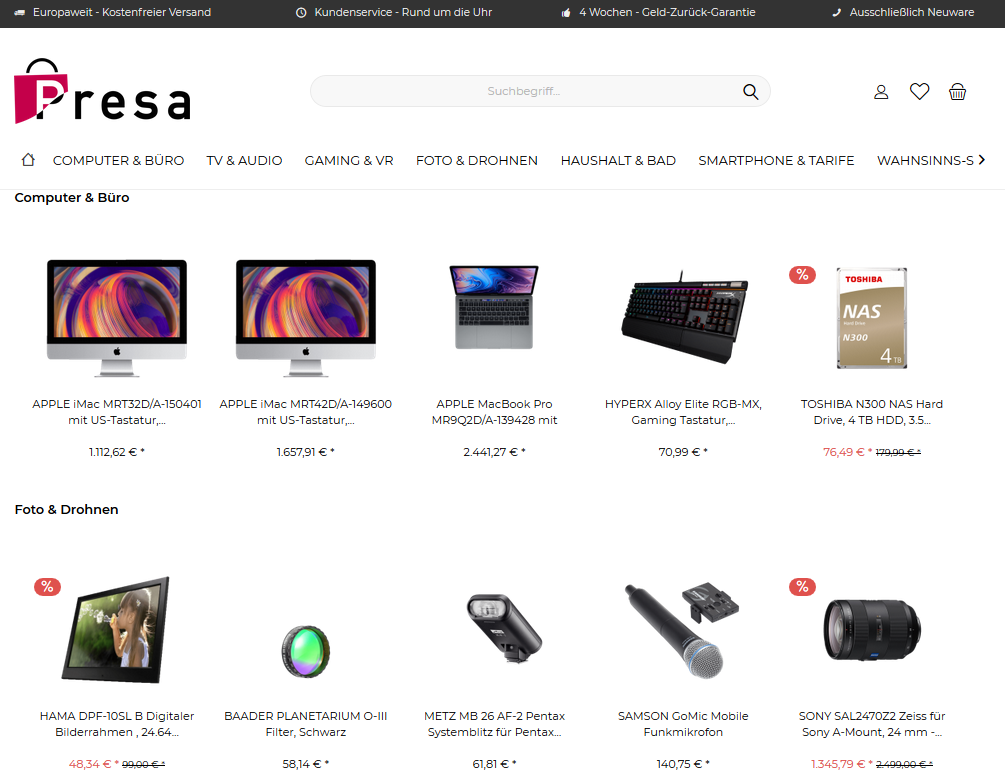Click the SAMSON GoMic microphone image
The width and height of the screenshot is (1005, 783).
click(682, 630)
